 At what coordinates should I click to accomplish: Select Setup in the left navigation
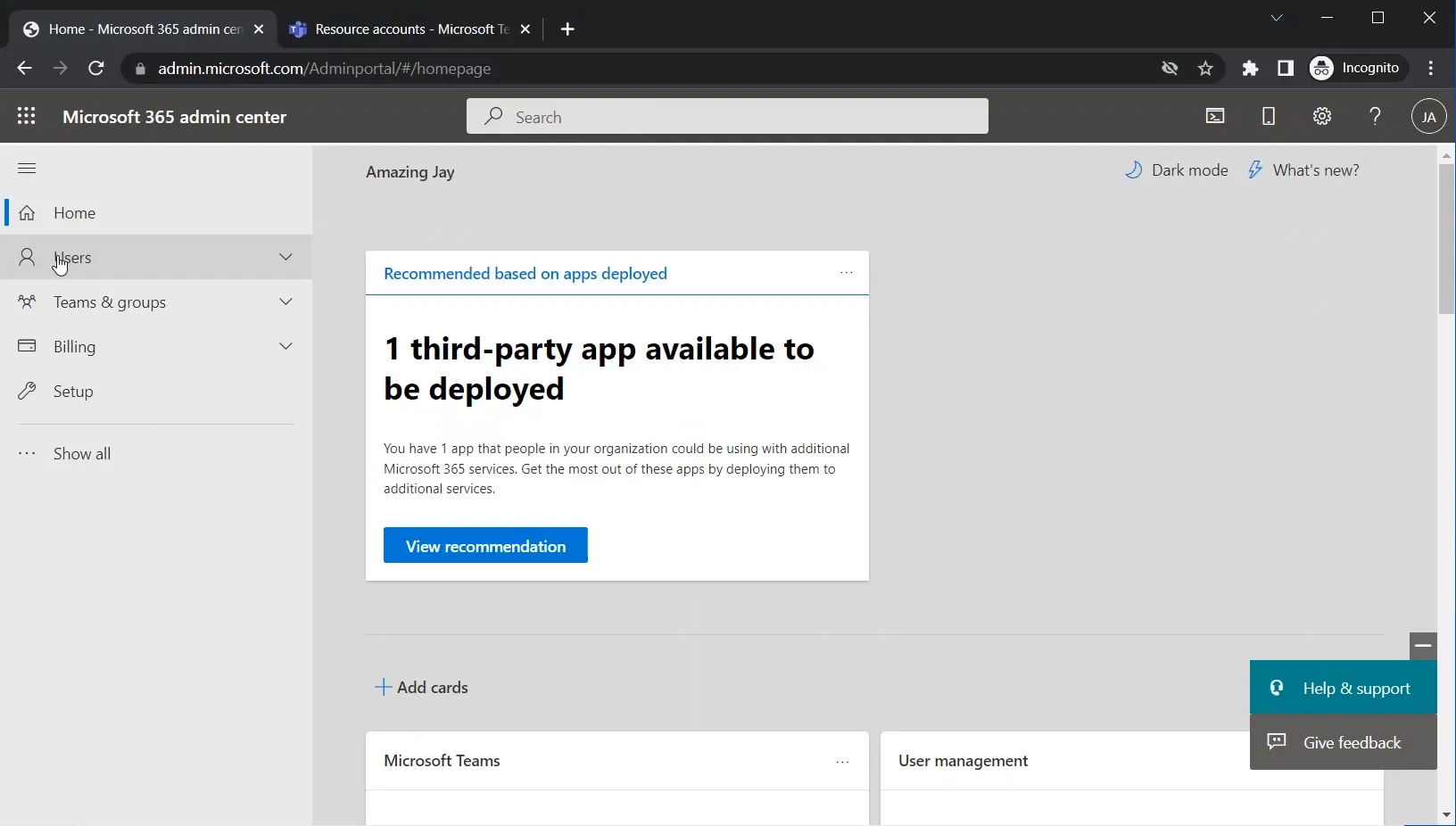coord(73,392)
